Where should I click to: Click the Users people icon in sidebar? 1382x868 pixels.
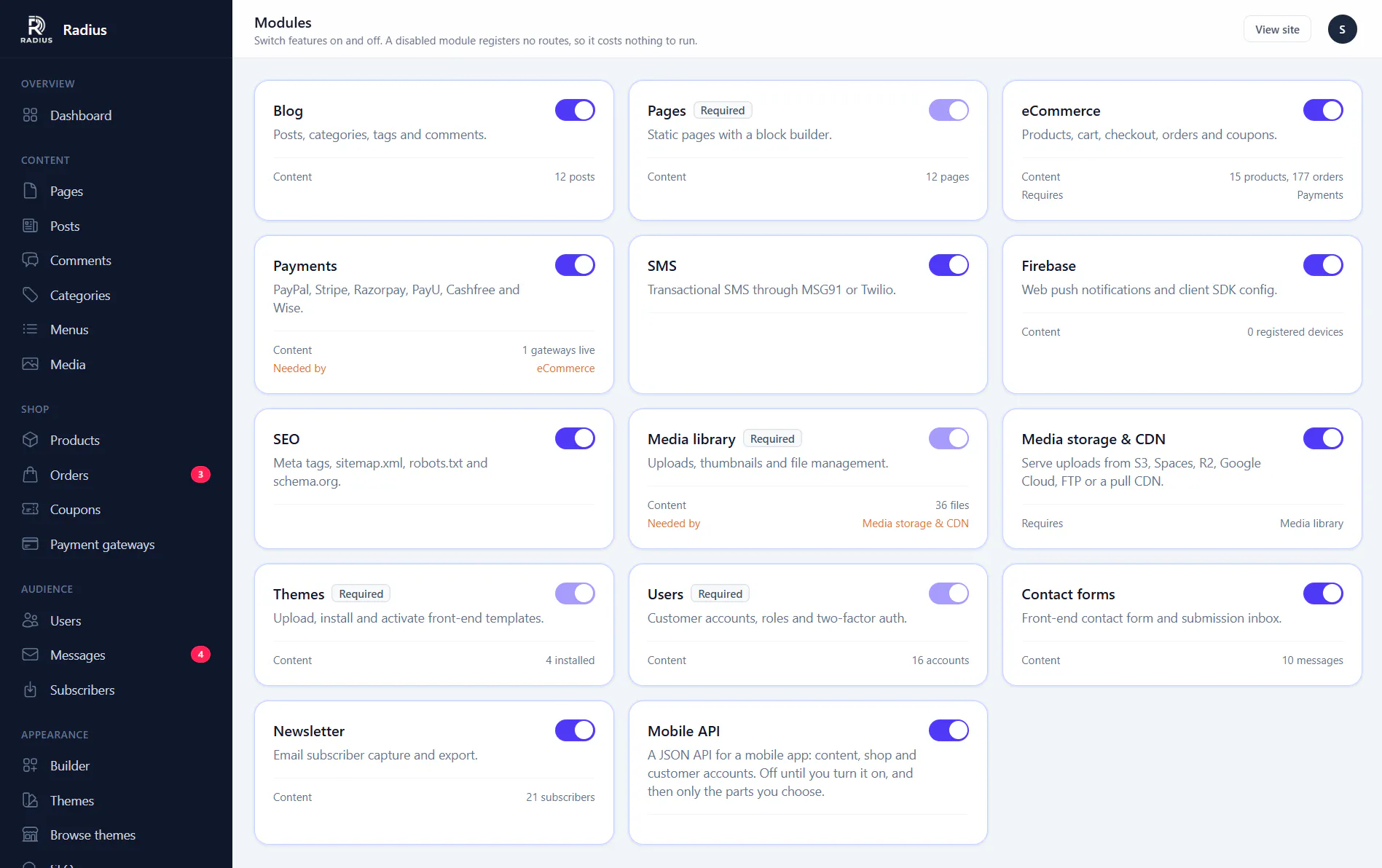point(30,620)
